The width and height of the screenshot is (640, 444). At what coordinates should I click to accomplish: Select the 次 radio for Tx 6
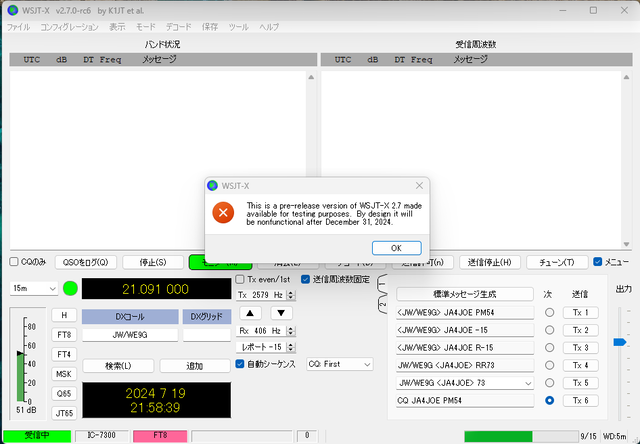(x=549, y=401)
